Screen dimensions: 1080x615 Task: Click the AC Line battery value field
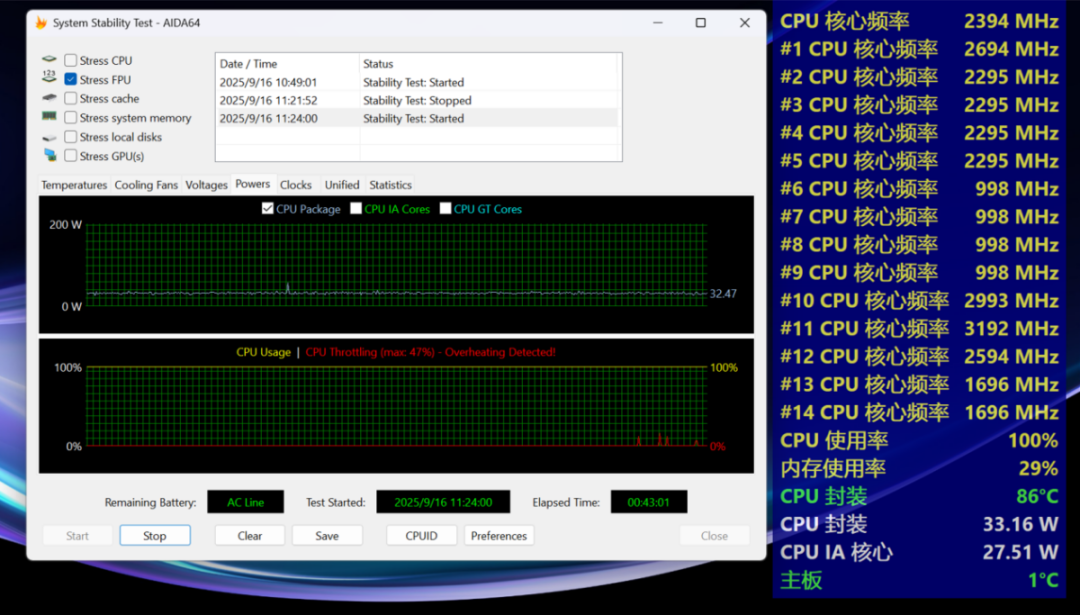click(245, 502)
